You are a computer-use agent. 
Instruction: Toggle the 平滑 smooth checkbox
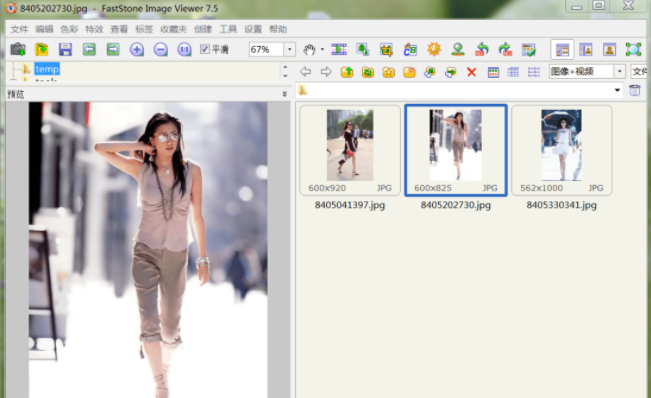point(205,49)
